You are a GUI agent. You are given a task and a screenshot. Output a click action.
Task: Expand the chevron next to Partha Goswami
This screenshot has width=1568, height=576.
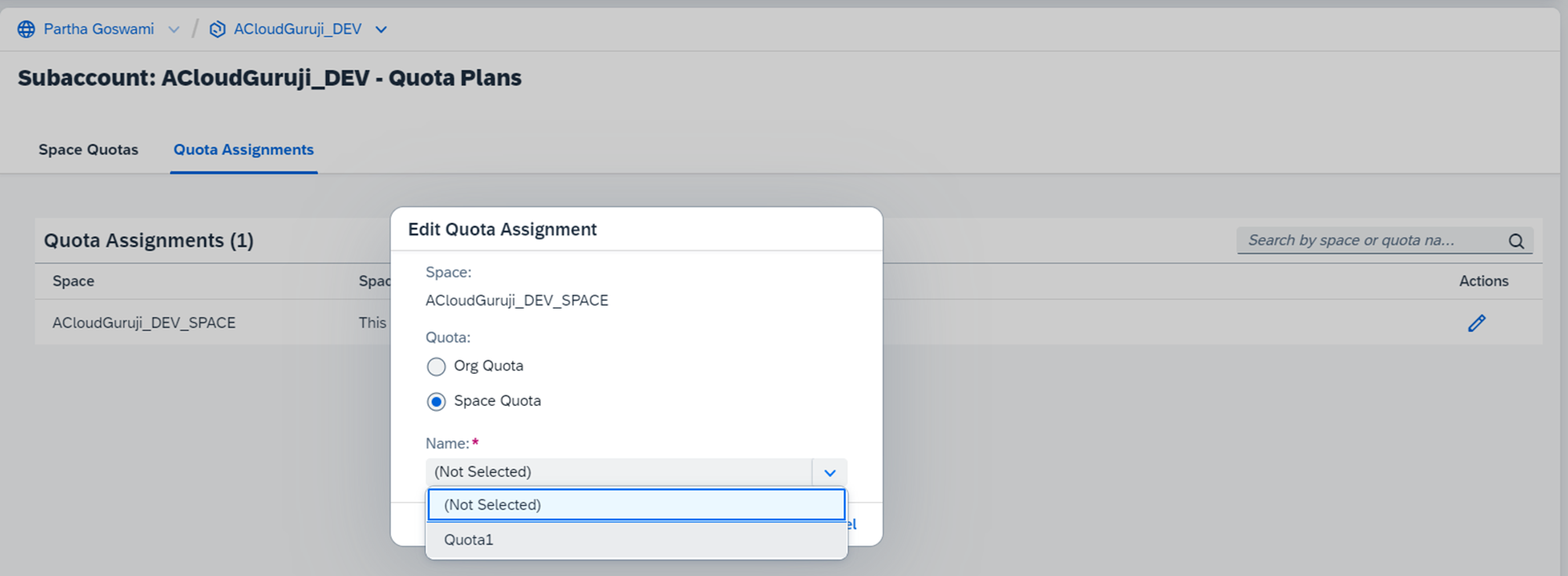click(x=174, y=30)
